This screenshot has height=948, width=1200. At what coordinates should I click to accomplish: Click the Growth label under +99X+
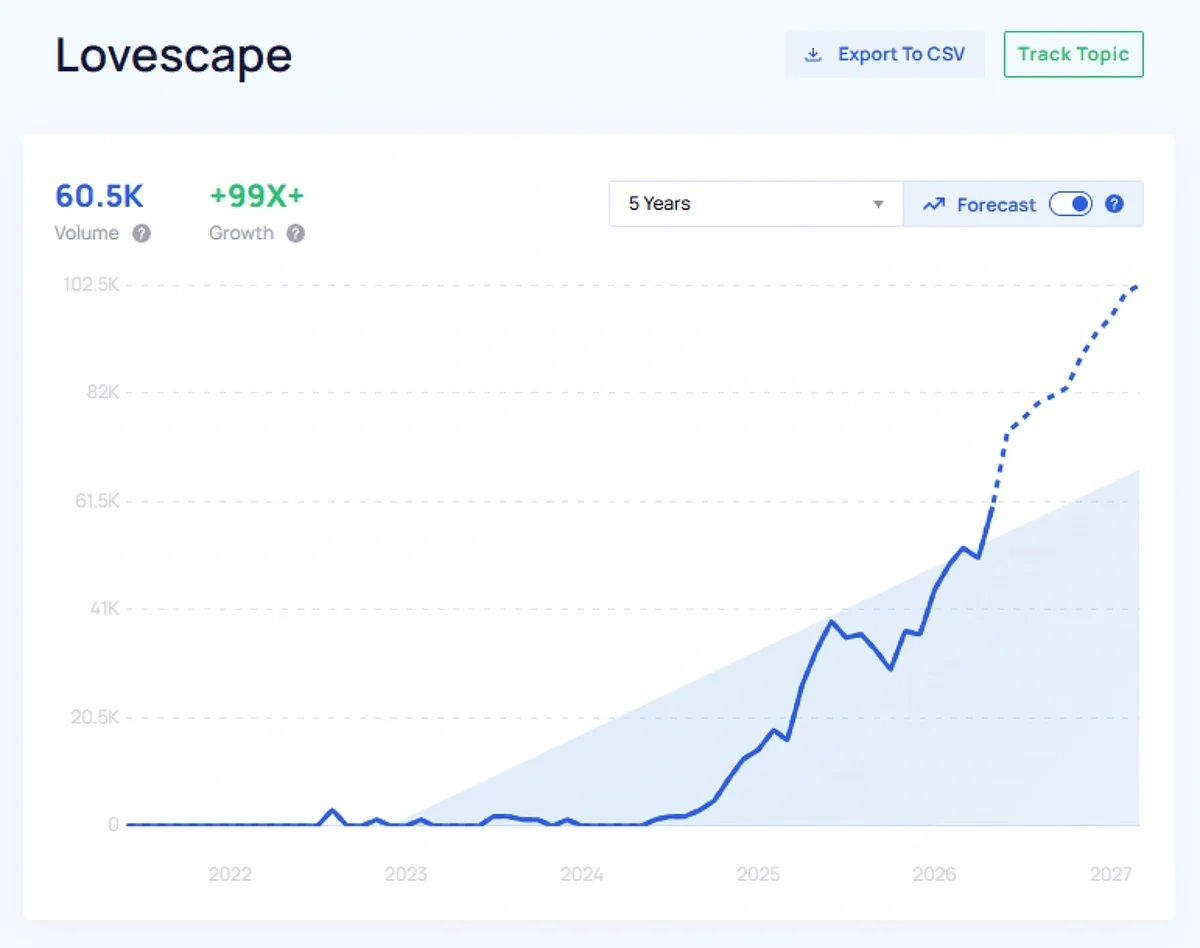click(241, 233)
